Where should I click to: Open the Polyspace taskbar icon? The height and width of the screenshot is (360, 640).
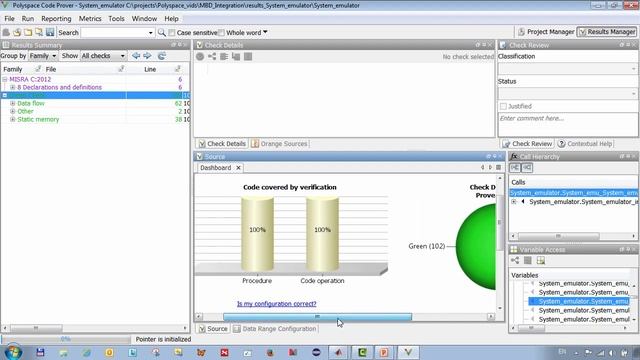(x=408, y=352)
